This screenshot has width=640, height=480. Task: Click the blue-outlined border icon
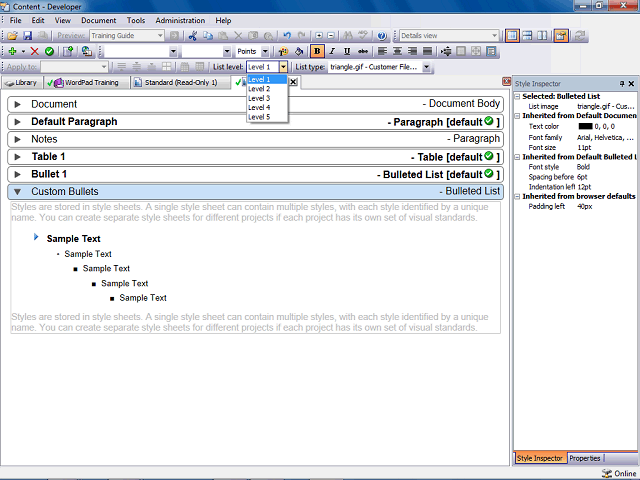pyautogui.click(x=491, y=51)
